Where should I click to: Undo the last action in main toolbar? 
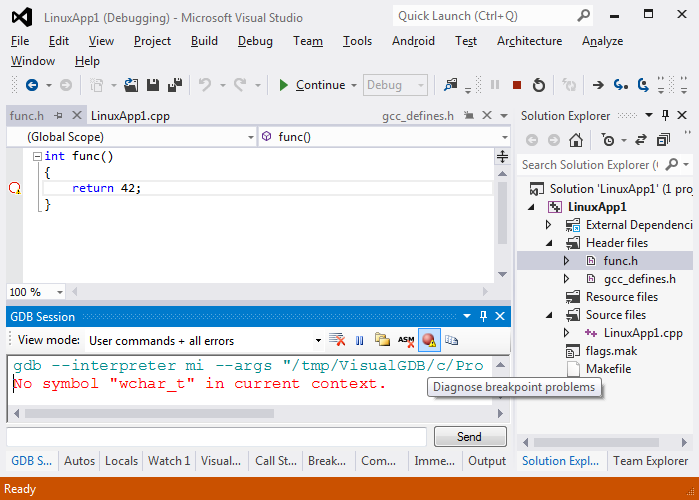205,85
